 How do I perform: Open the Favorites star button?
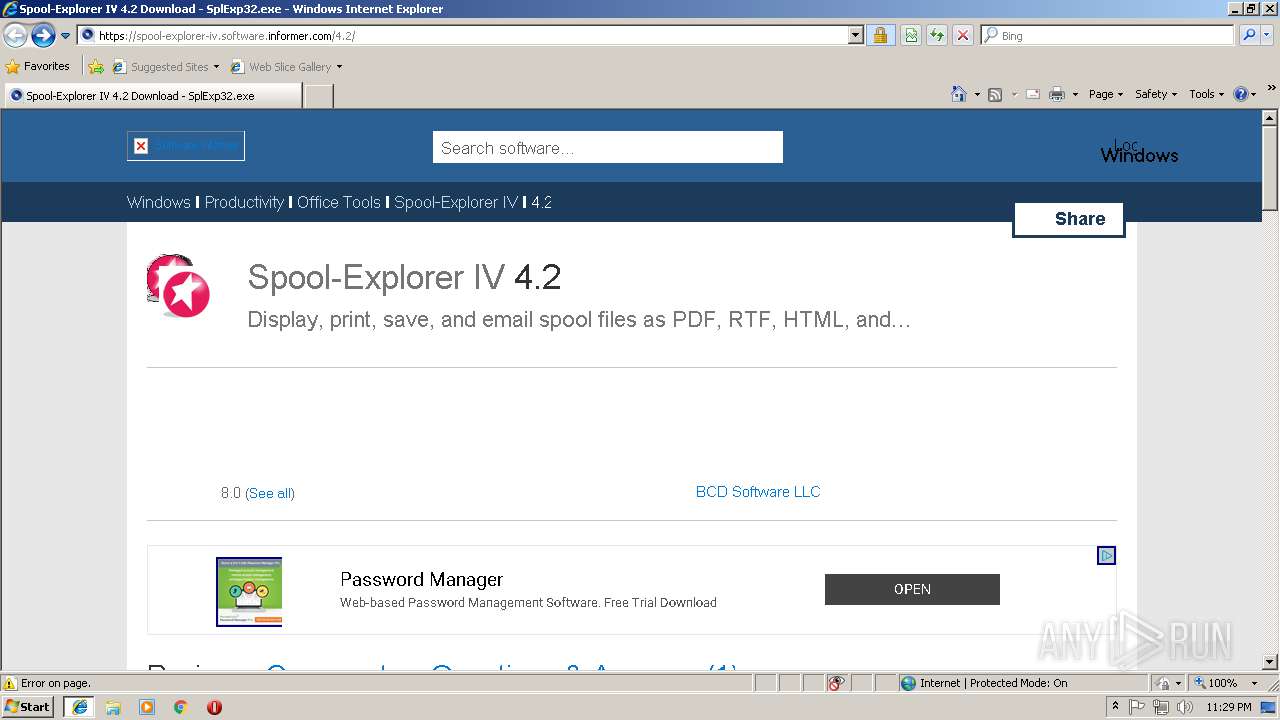(38, 67)
